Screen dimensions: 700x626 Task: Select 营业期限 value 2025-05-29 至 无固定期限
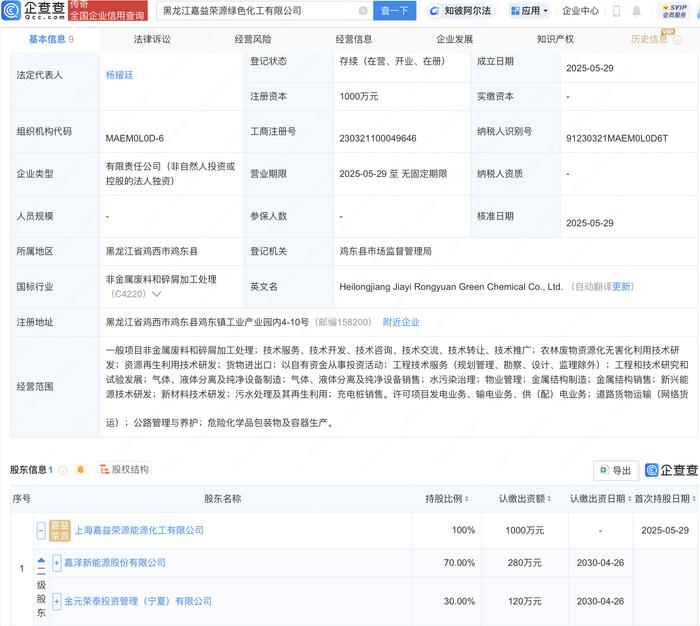393,174
